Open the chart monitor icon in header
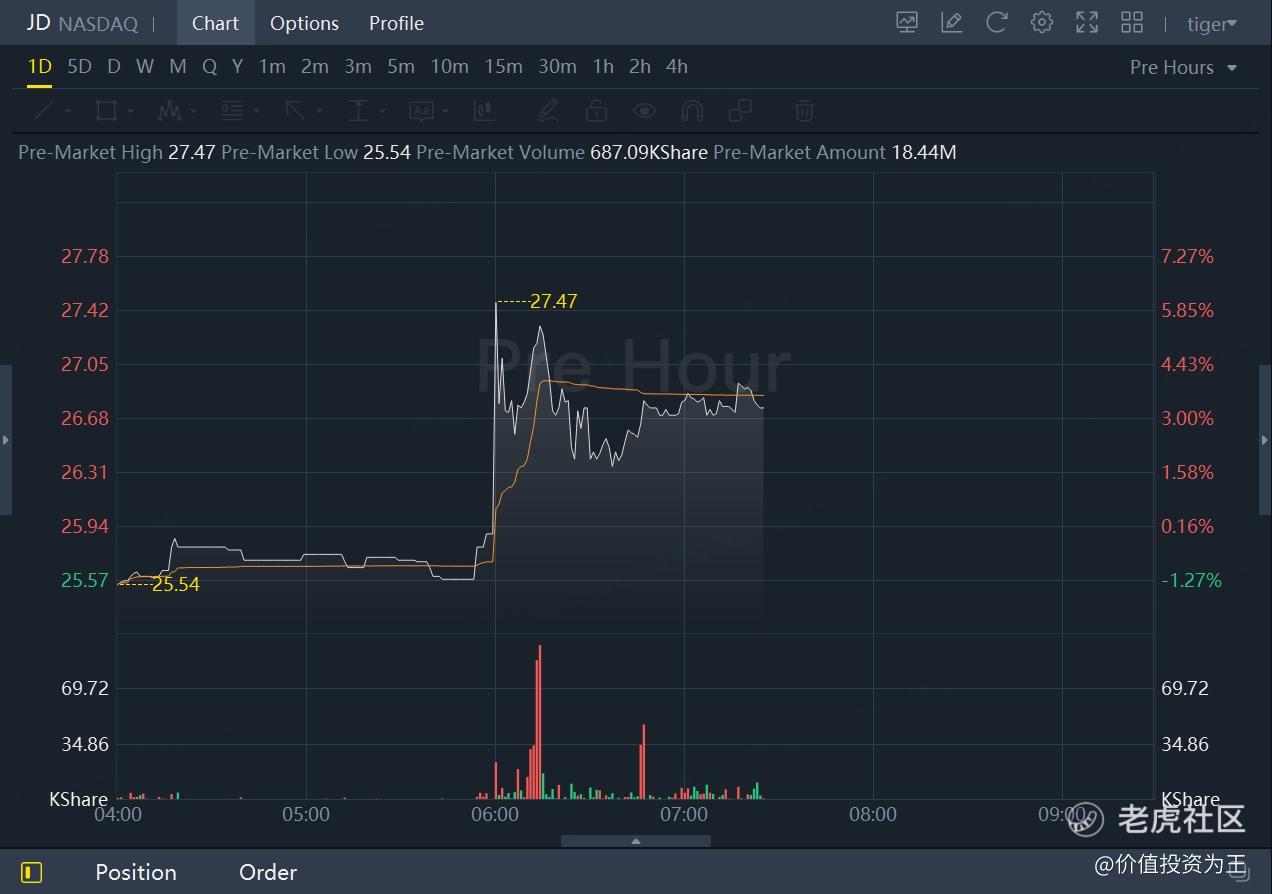The image size is (1272, 894). (x=907, y=22)
